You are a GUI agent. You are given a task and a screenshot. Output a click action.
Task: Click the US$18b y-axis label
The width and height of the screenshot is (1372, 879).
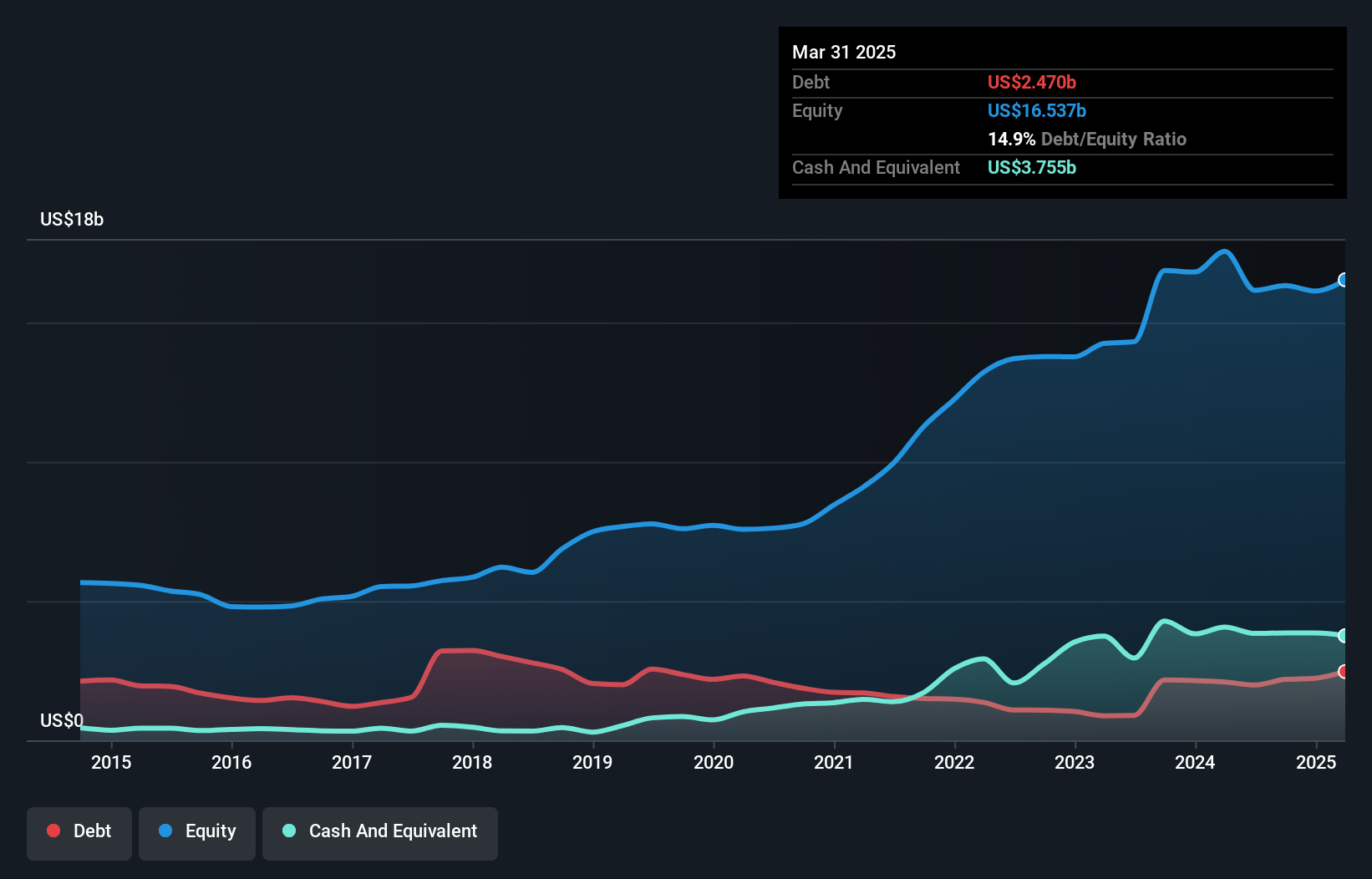click(x=72, y=219)
